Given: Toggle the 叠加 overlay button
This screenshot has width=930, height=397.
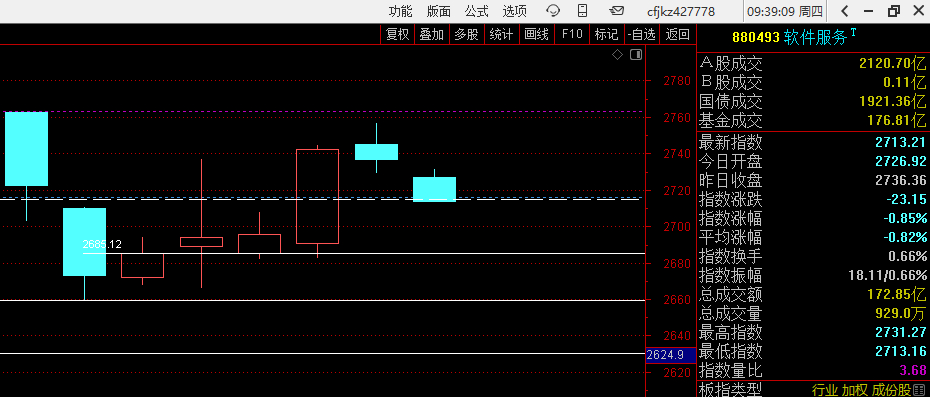Looking at the screenshot, I should click(432, 34).
